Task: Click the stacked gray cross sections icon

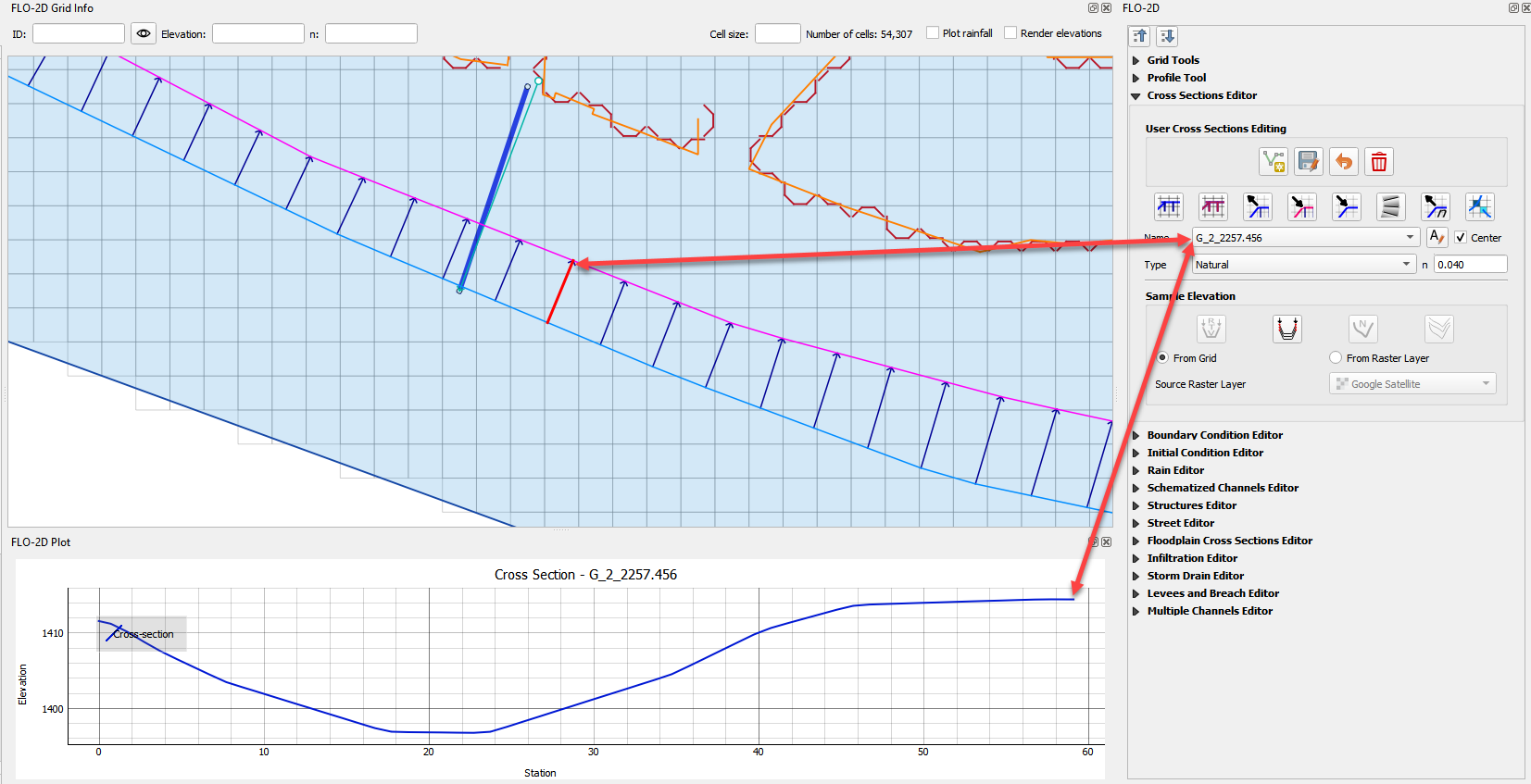Action: (x=1390, y=206)
